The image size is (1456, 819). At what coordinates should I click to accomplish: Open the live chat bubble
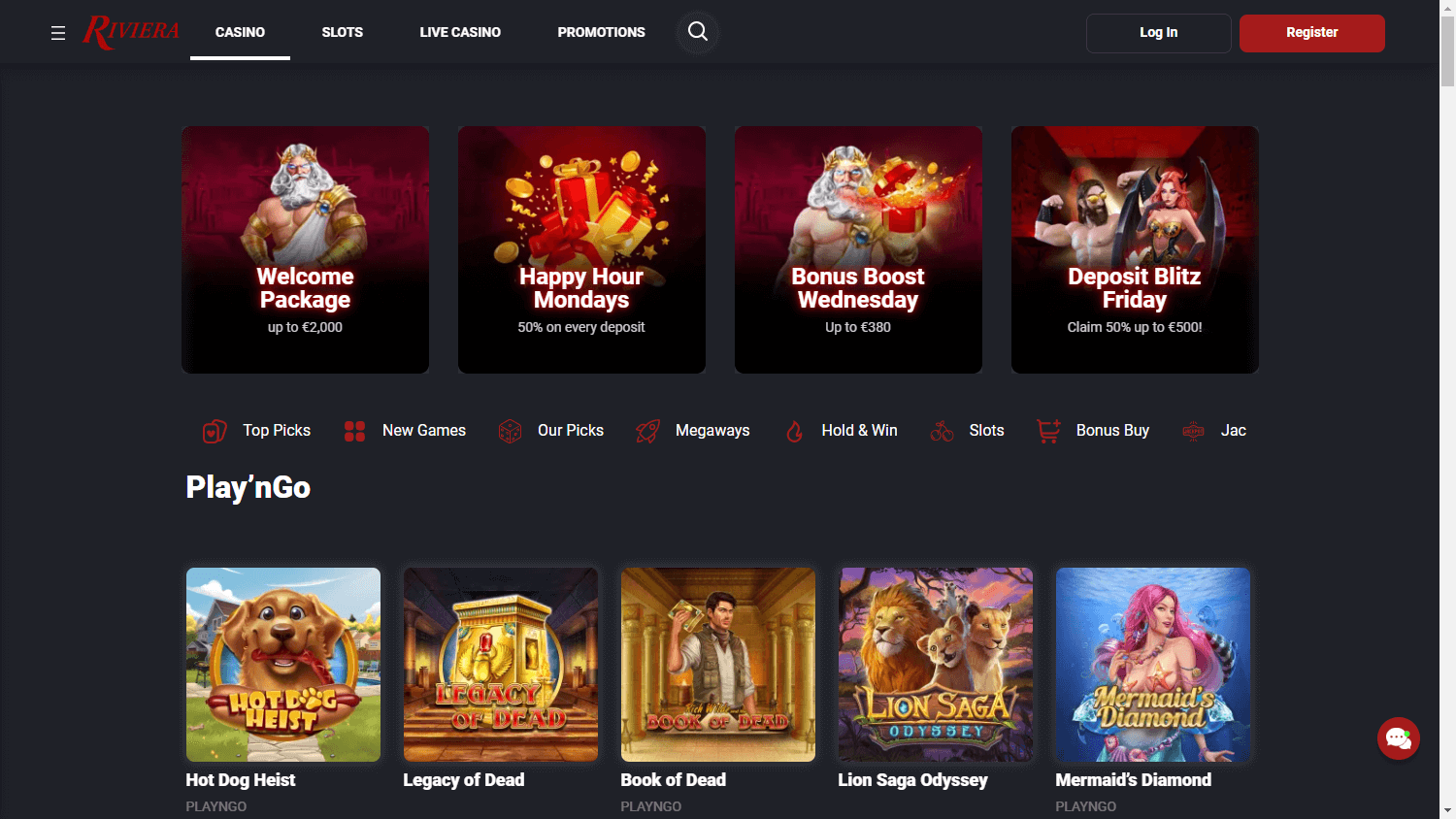click(x=1398, y=738)
